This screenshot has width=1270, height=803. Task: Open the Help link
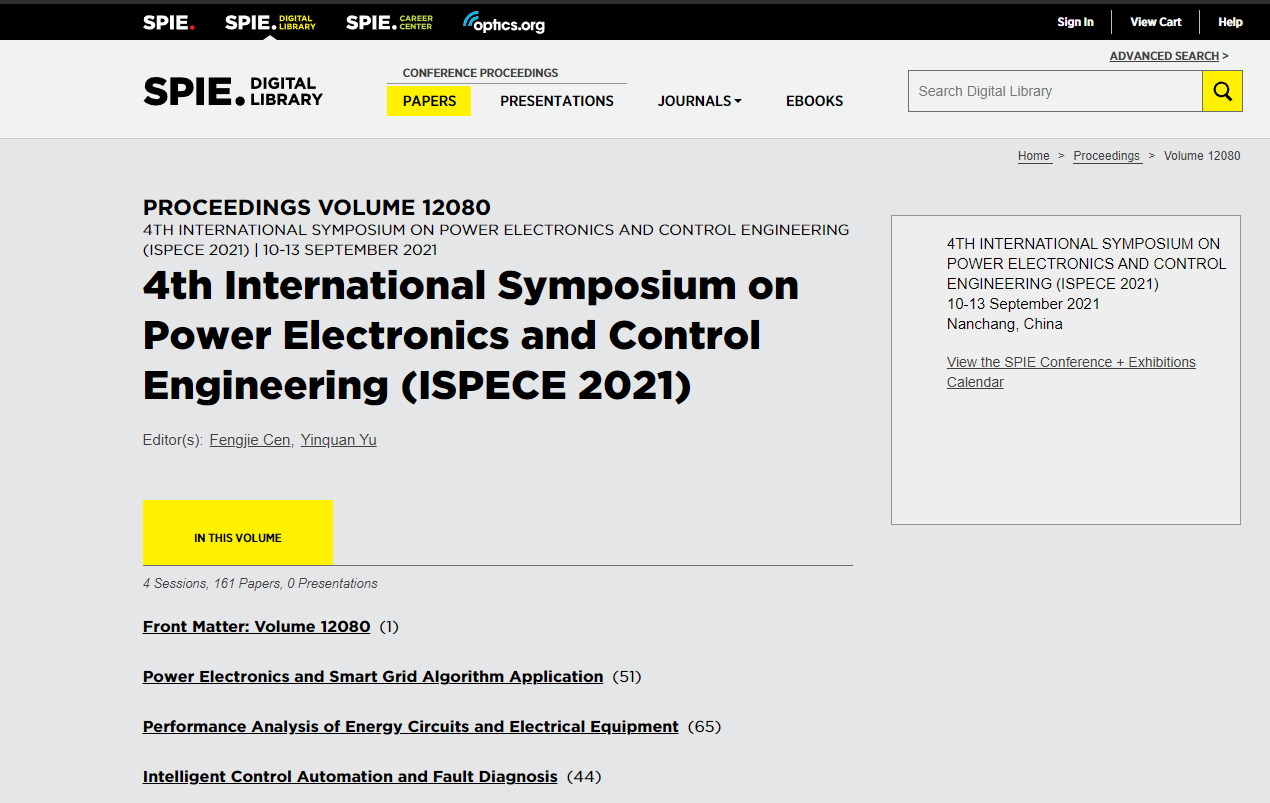click(1230, 22)
